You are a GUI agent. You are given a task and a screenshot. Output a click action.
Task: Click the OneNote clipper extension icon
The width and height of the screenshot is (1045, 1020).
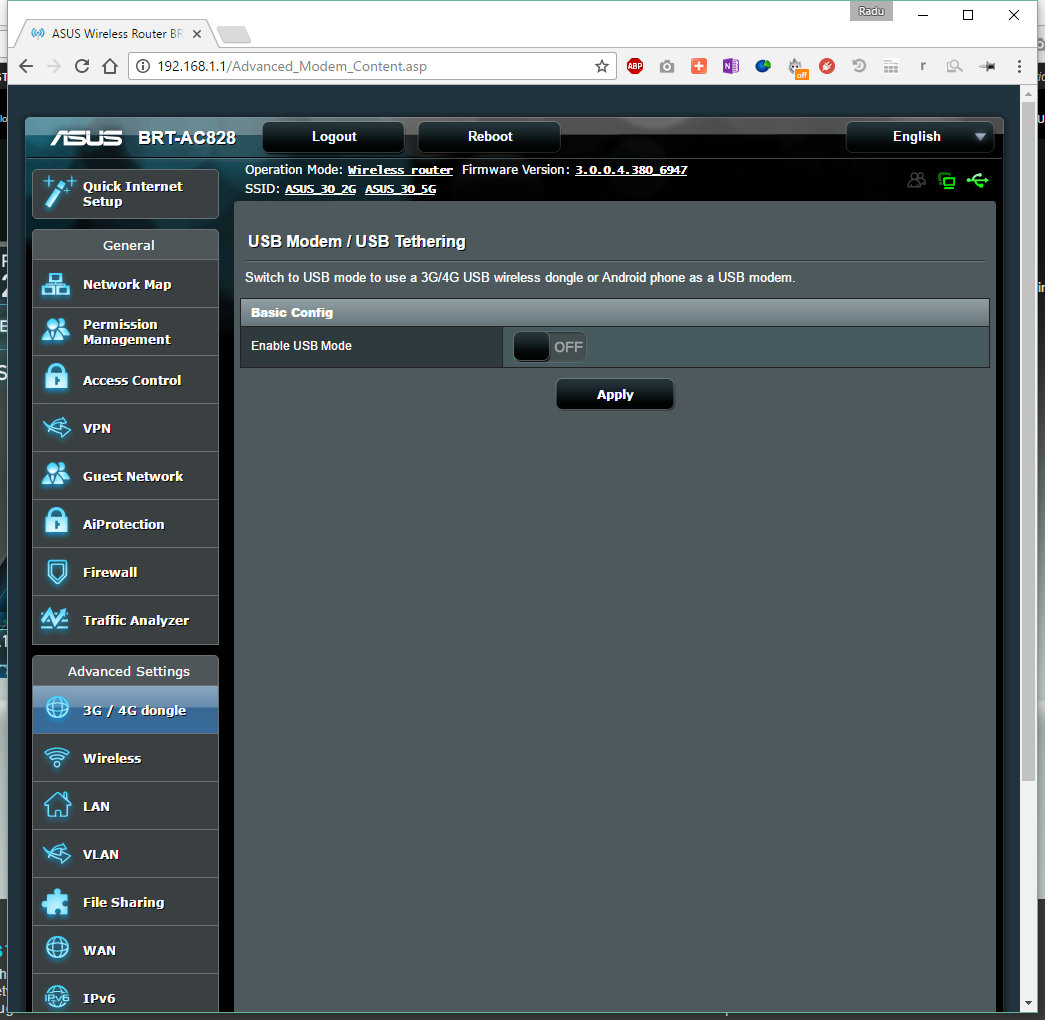coord(731,66)
